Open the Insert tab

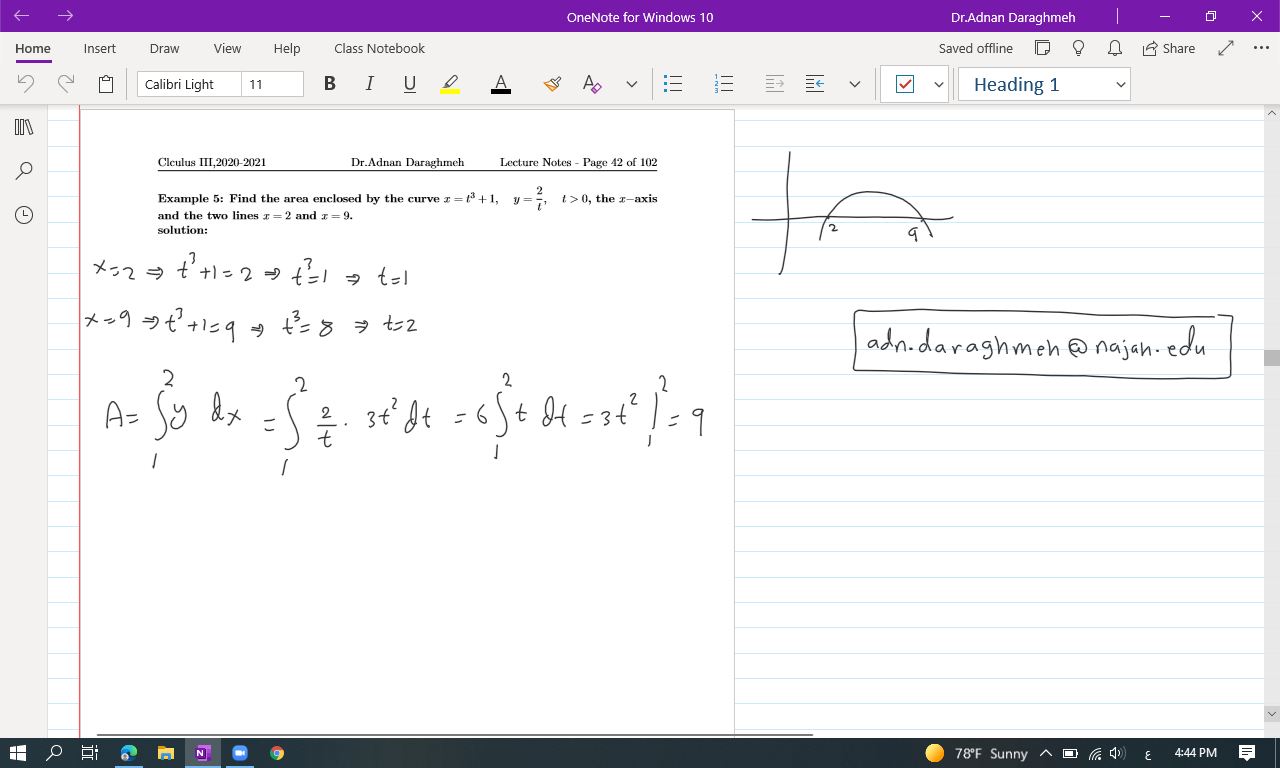(99, 48)
